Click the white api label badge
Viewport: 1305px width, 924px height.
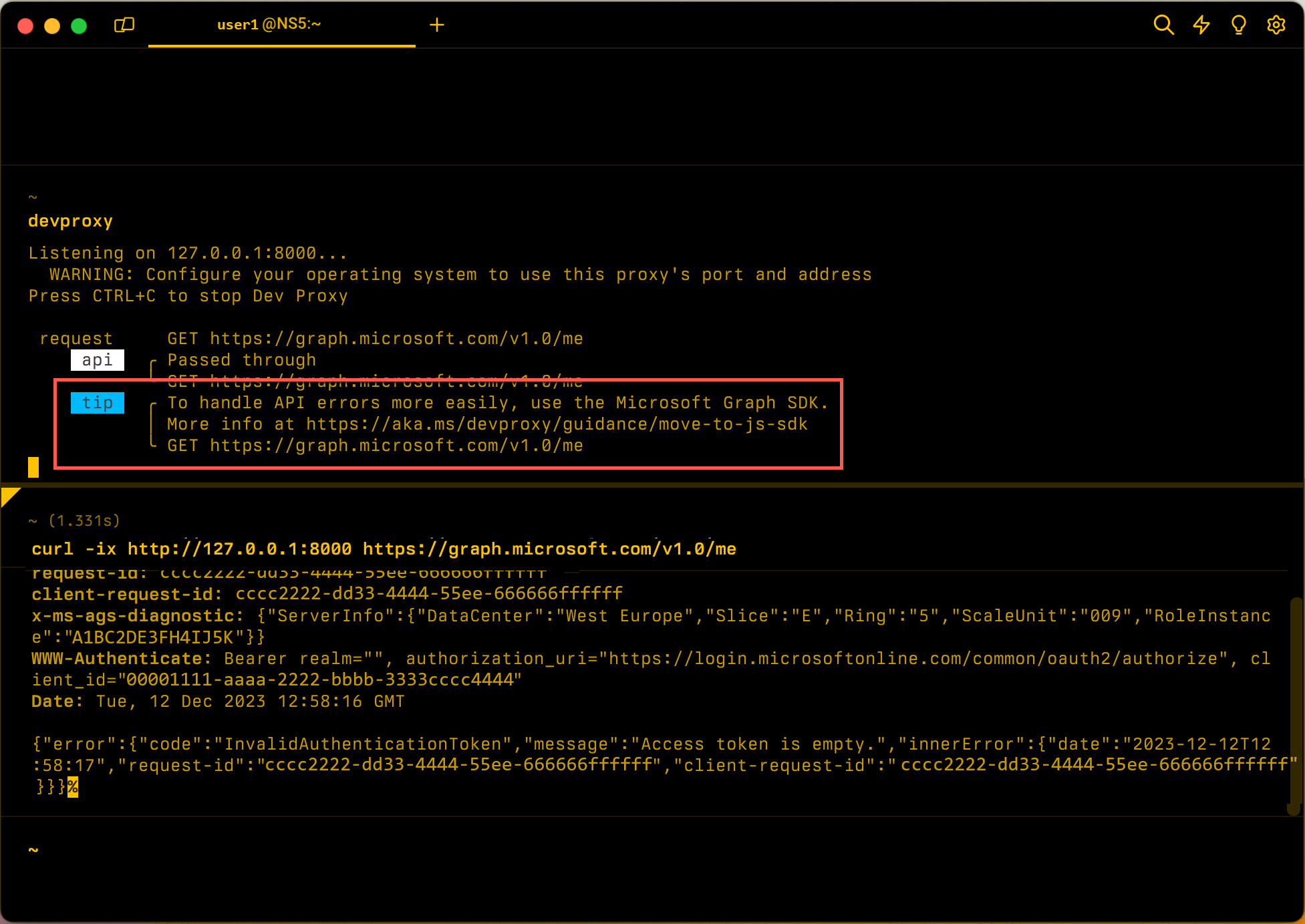coord(98,360)
